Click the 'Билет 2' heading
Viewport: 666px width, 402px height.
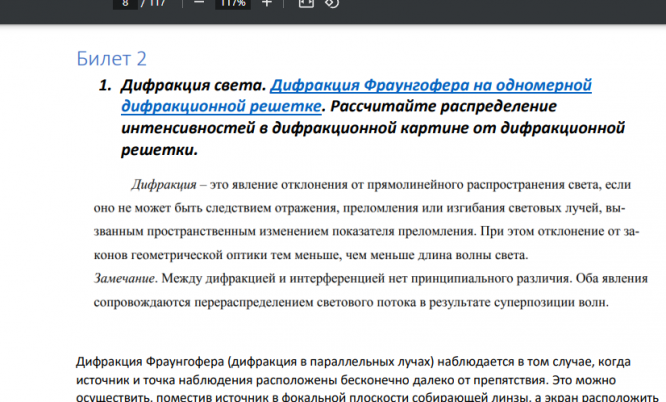[111, 59]
